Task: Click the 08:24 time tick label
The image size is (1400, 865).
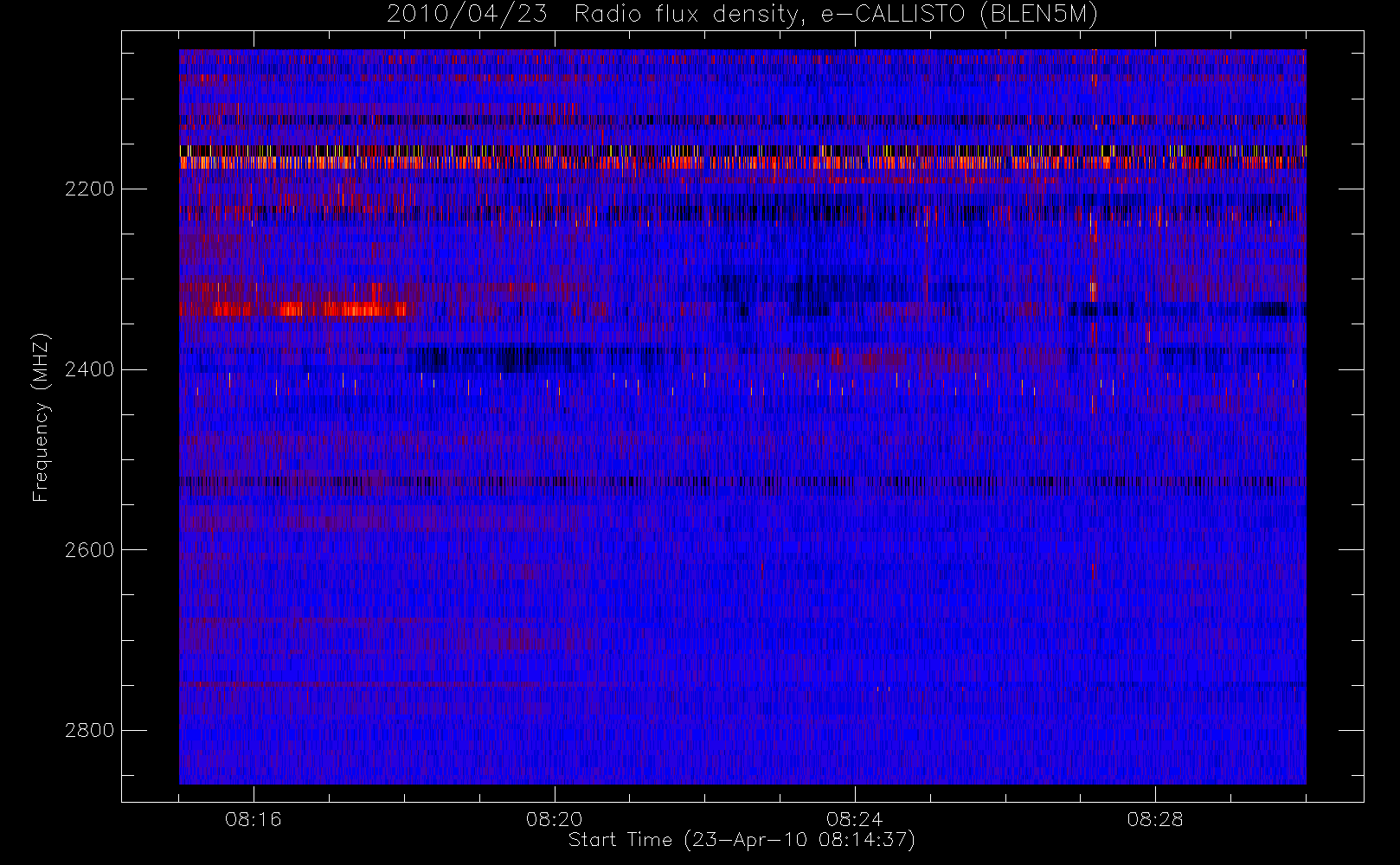Action: [x=854, y=819]
